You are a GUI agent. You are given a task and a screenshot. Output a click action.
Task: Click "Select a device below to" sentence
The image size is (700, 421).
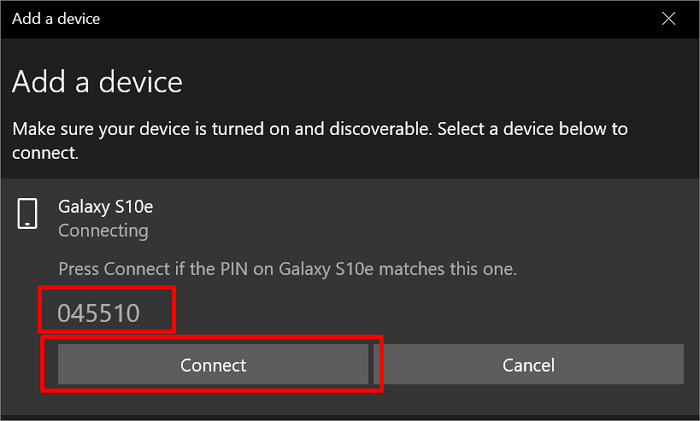click(x=528, y=129)
